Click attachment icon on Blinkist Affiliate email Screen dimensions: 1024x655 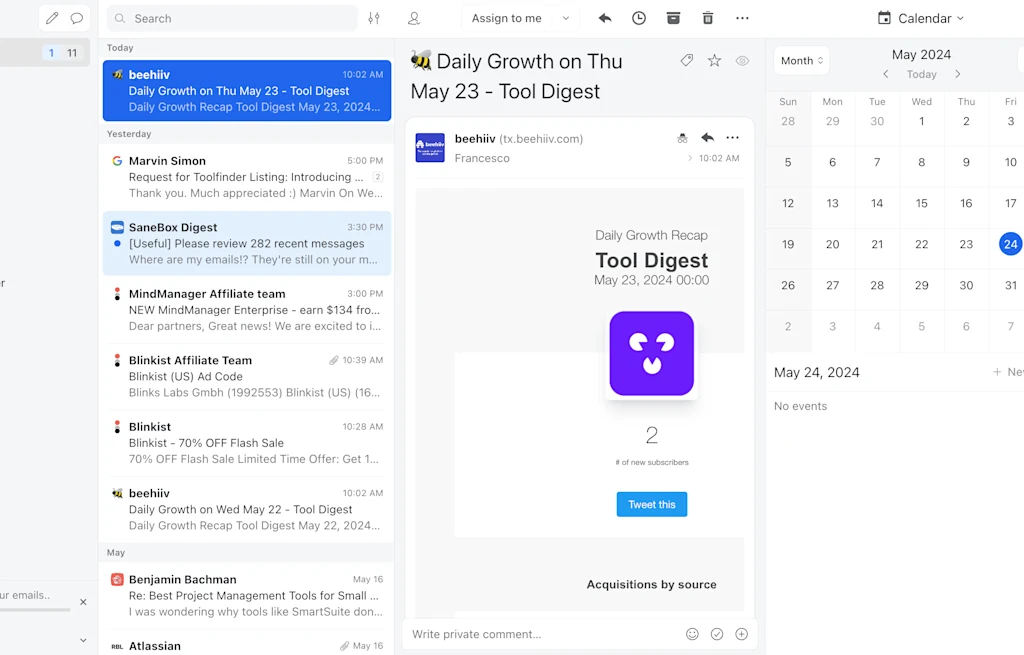coord(334,360)
